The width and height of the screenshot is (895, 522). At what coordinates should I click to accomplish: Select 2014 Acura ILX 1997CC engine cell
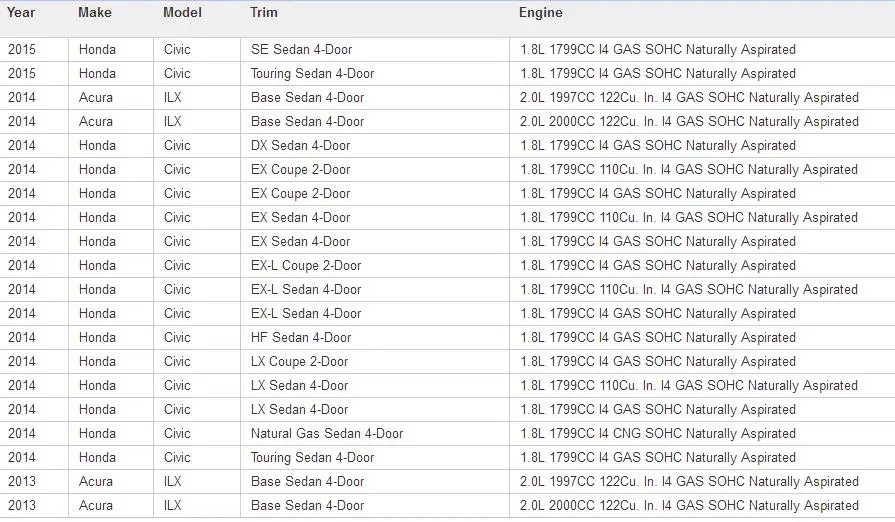coord(702,98)
